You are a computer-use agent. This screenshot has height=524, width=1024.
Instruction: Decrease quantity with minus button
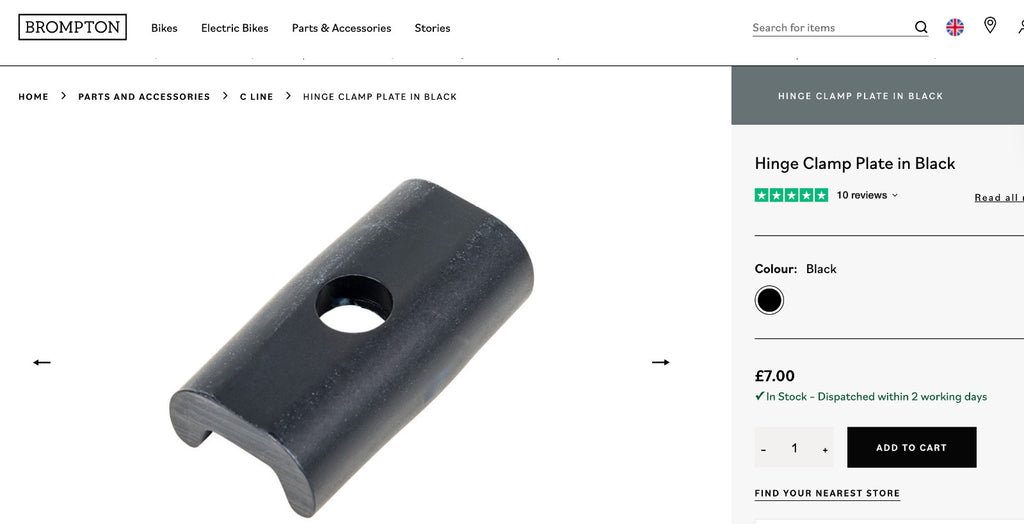tap(763, 450)
